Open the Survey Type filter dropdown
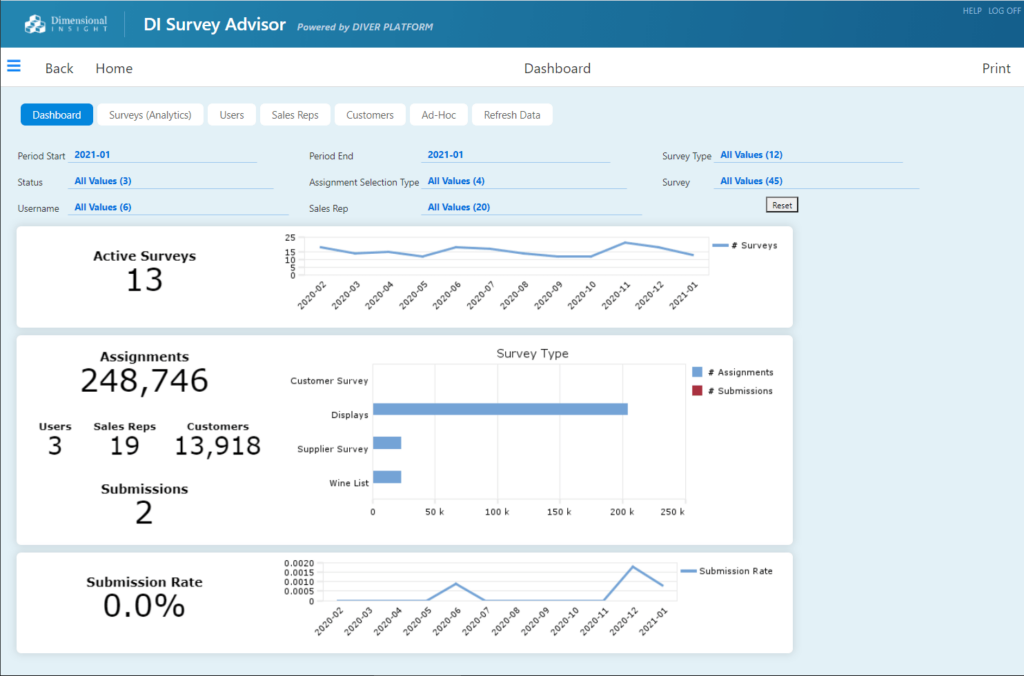This screenshot has height=676, width=1024. [751, 155]
